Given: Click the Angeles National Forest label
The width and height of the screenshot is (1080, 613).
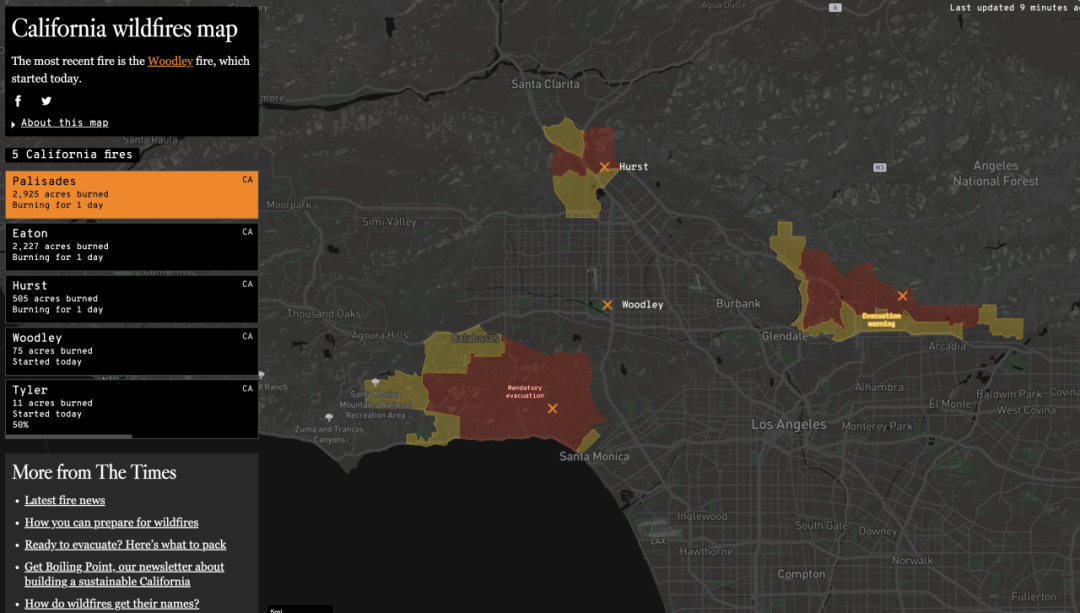Looking at the screenshot, I should coord(996,174).
